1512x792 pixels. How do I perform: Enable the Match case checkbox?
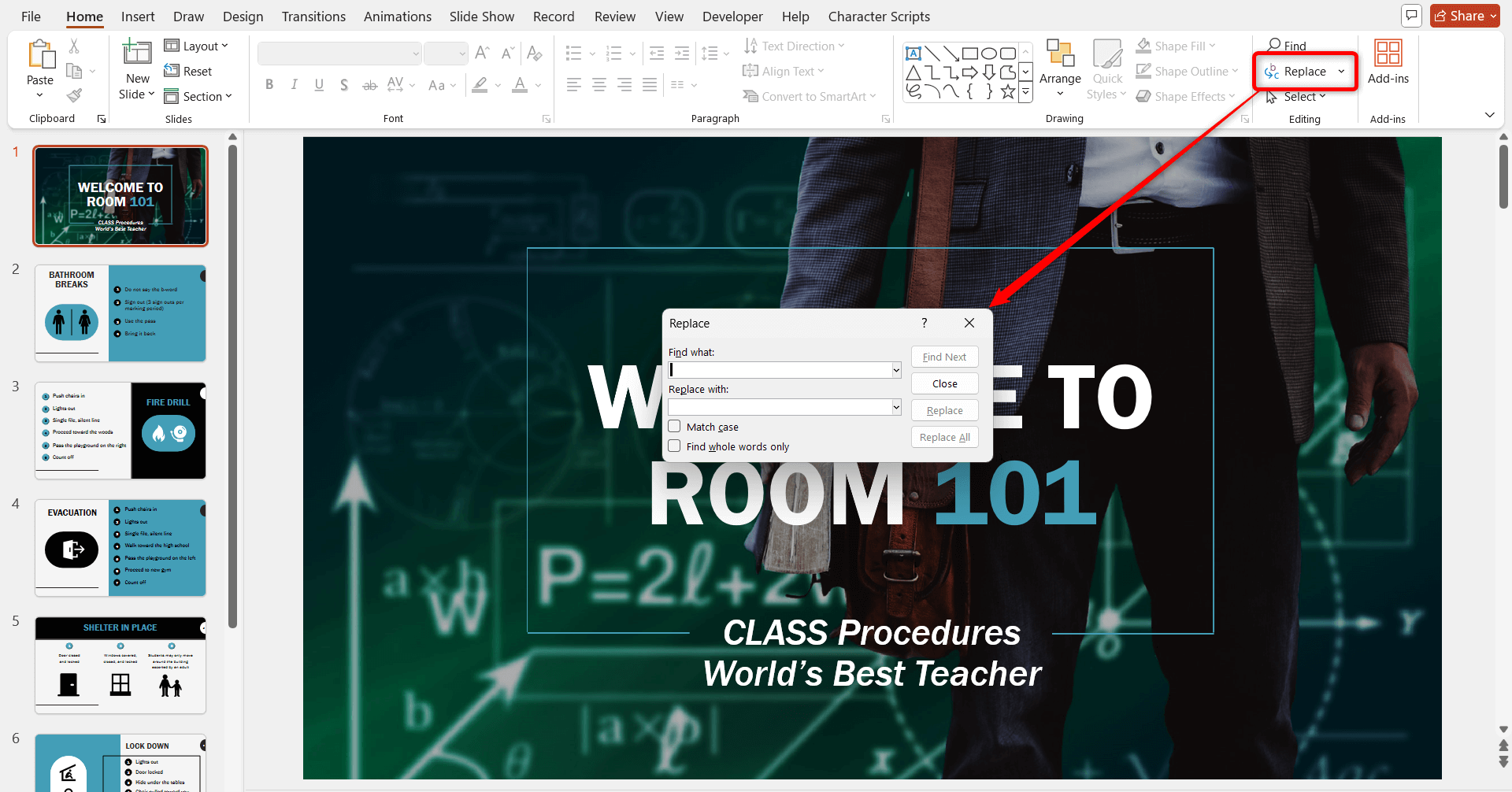[675, 426]
